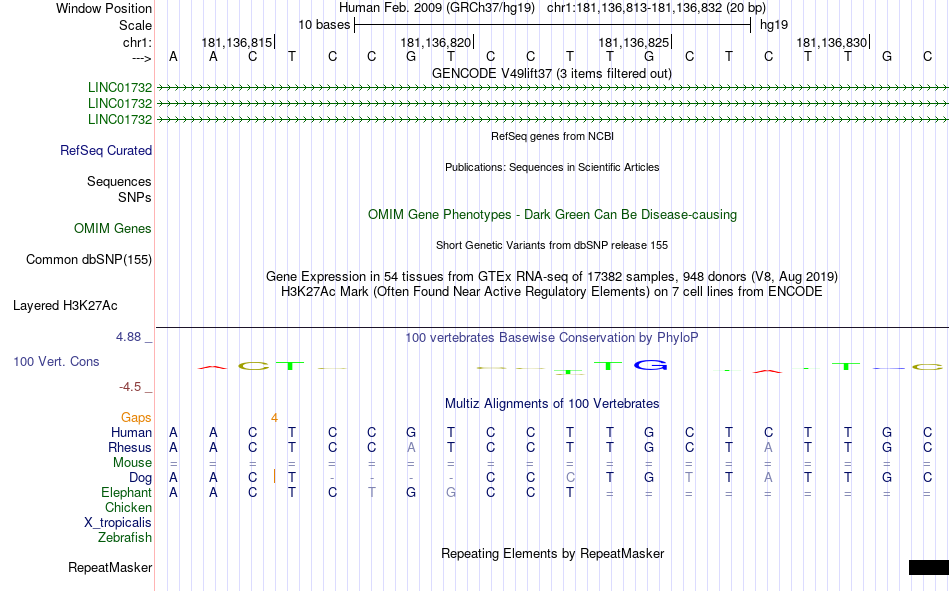Click the black RepeatMasker element block
The width and height of the screenshot is (950, 591).
point(929,567)
